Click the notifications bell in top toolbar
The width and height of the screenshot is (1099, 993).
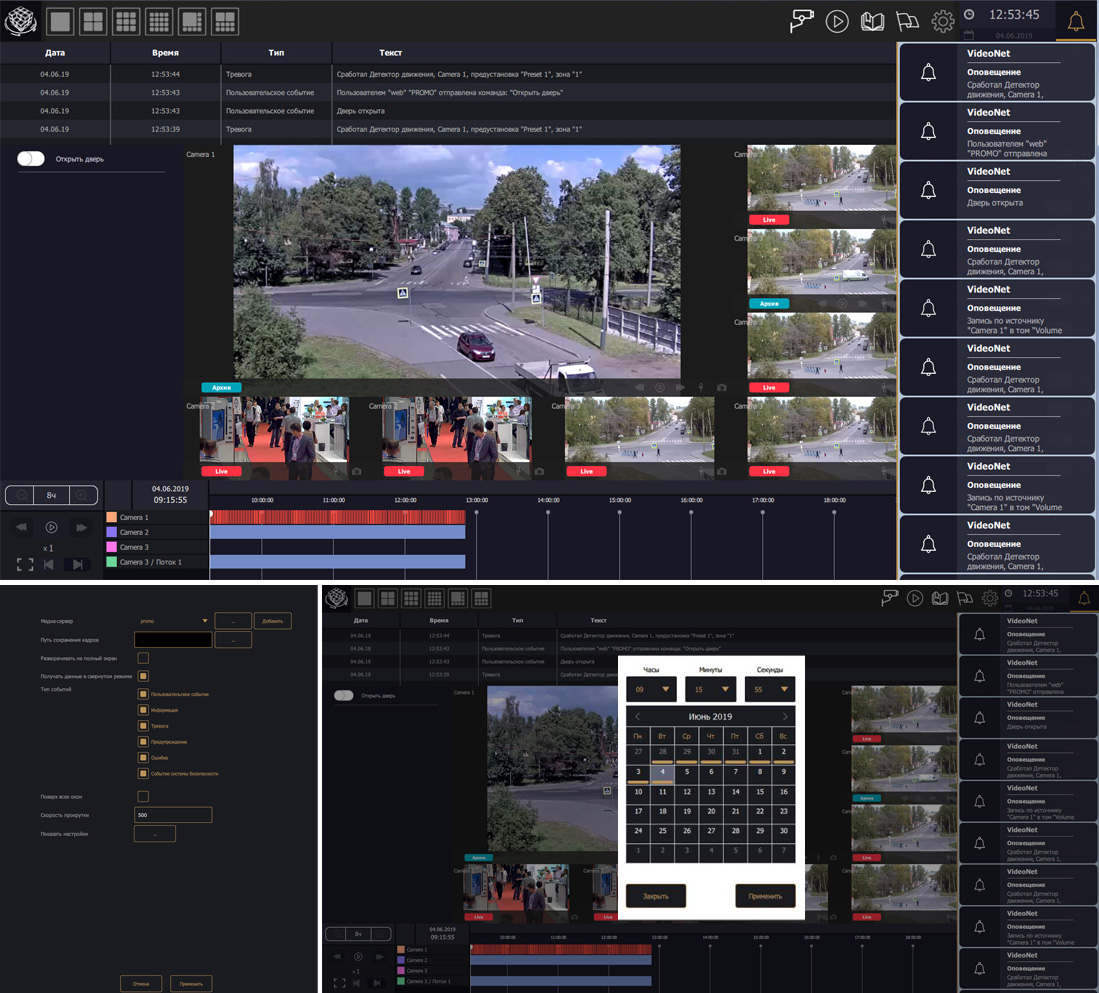(1076, 21)
